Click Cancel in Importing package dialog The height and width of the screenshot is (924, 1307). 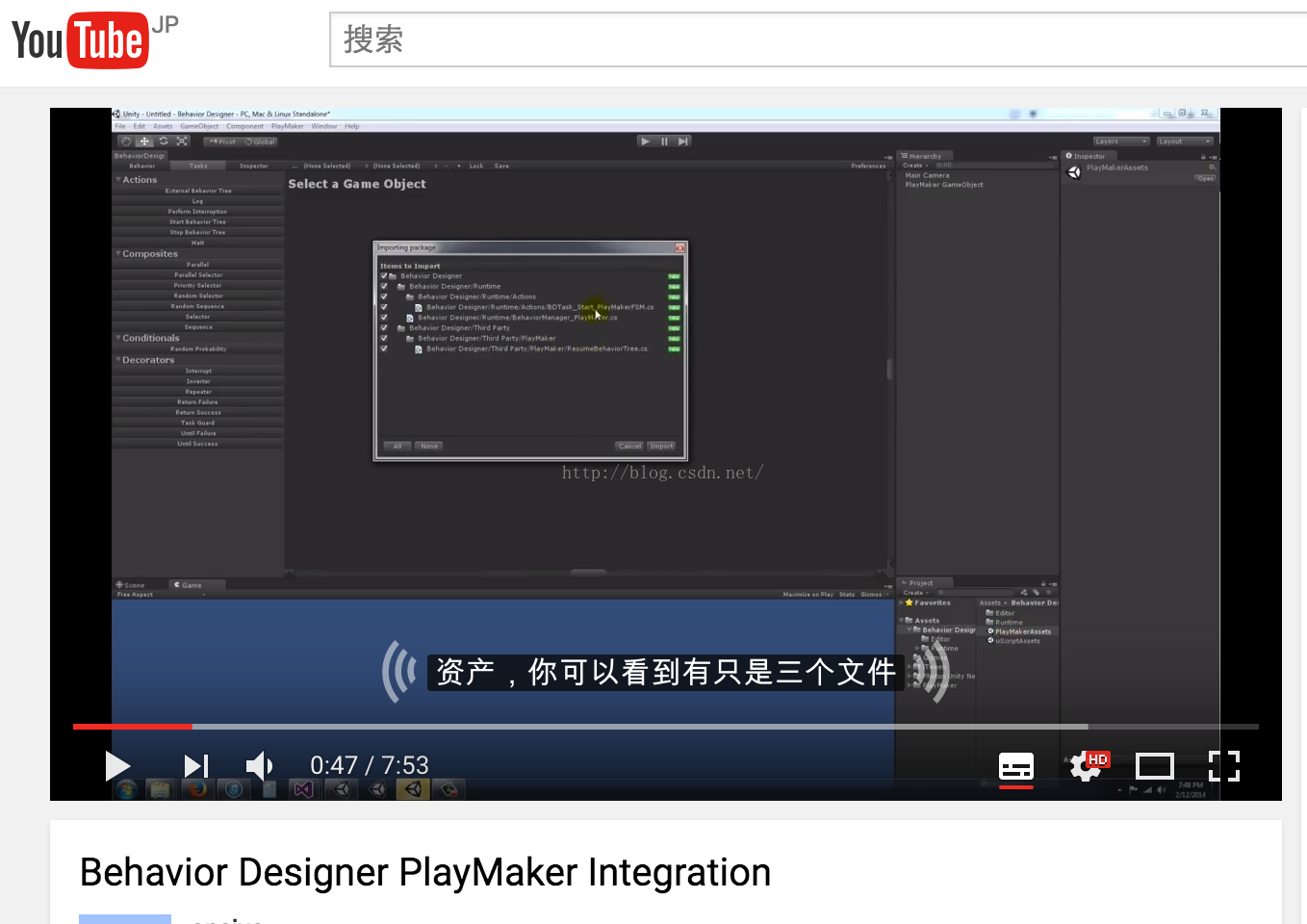629,446
